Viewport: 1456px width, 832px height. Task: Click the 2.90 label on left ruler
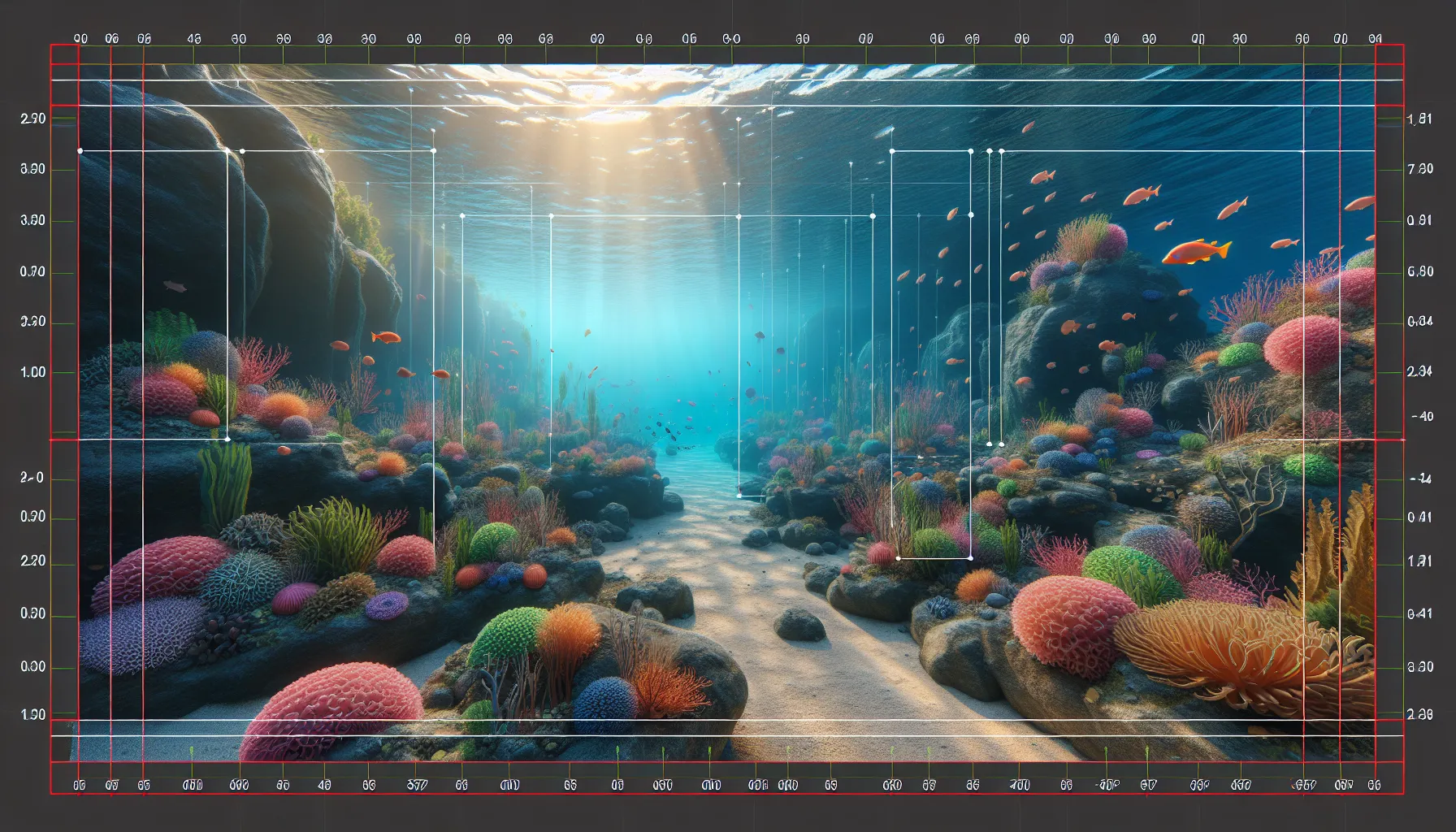pos(32,119)
